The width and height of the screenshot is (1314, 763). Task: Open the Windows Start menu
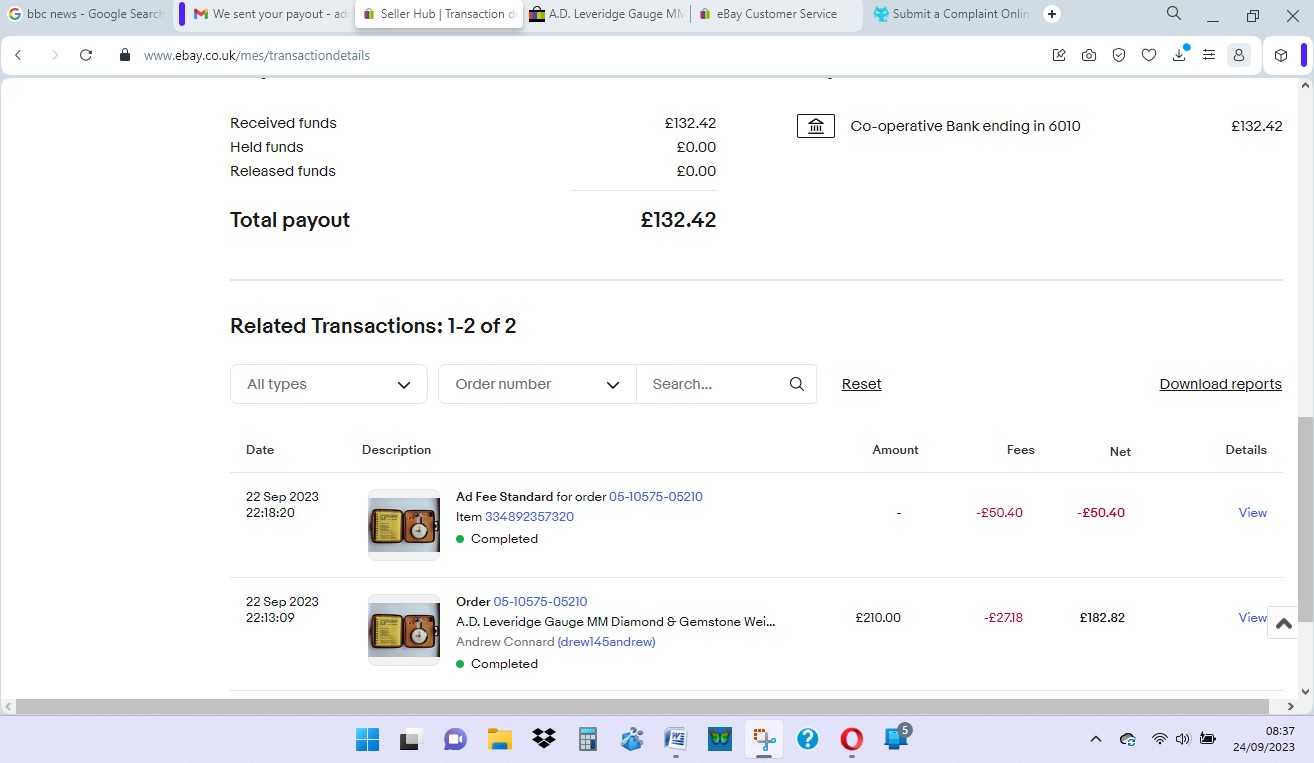[367, 739]
